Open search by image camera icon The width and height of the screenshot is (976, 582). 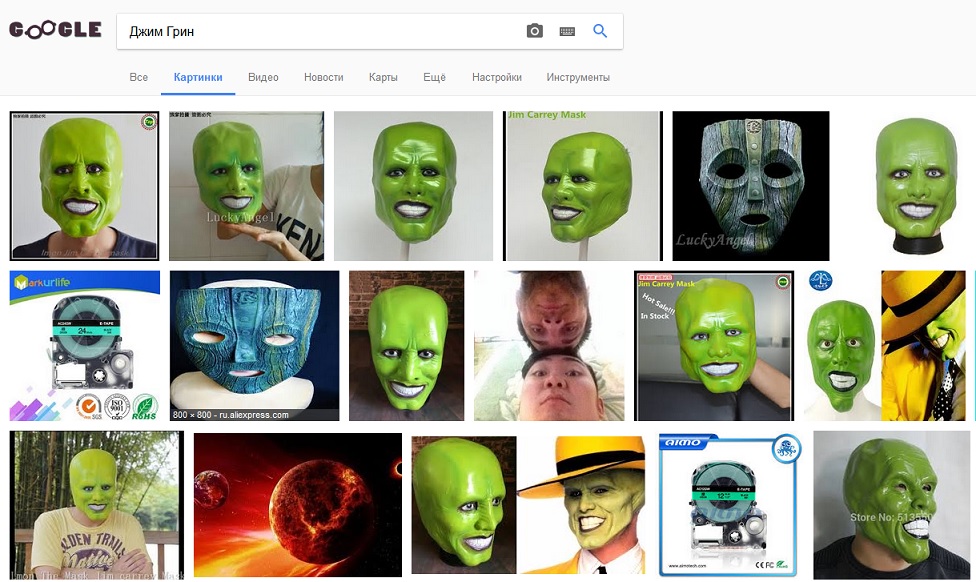click(x=535, y=31)
